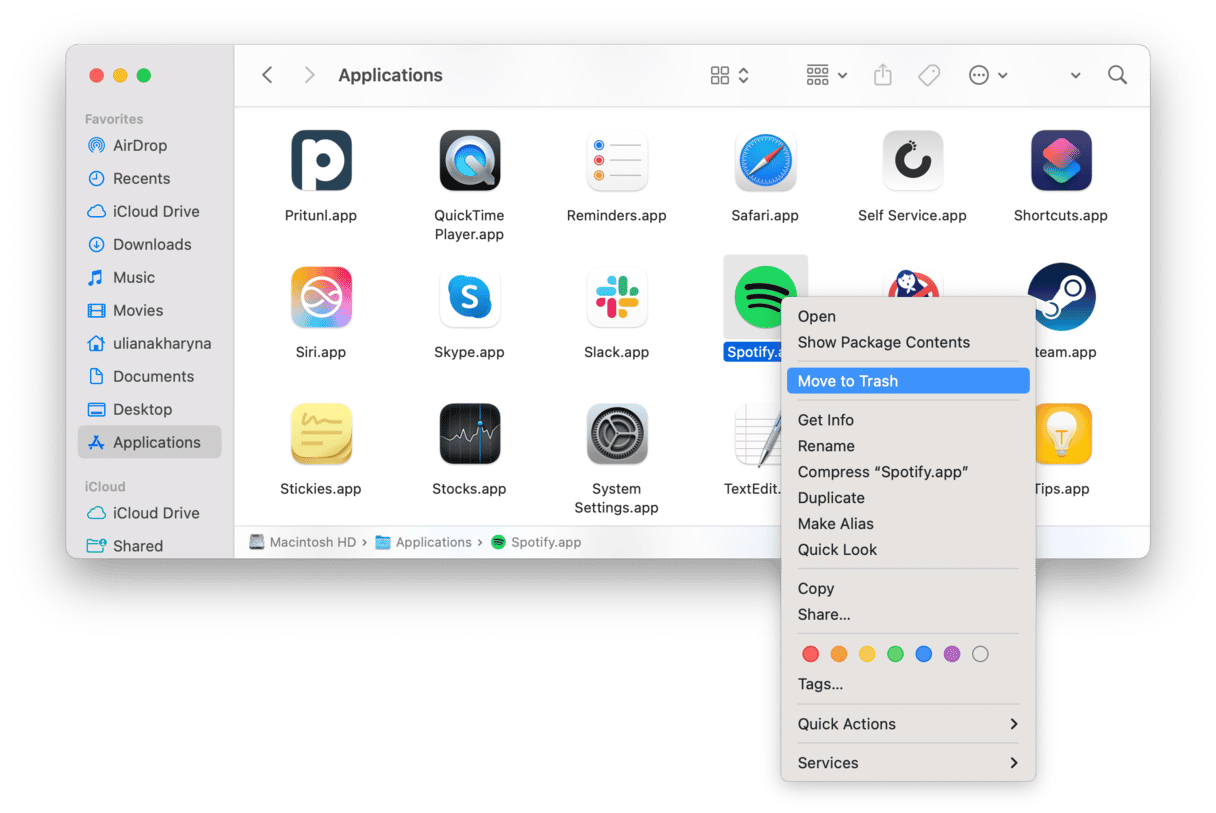This screenshot has height=813, width=1216.
Task: Open the group-by options dropdown
Action: [827, 75]
